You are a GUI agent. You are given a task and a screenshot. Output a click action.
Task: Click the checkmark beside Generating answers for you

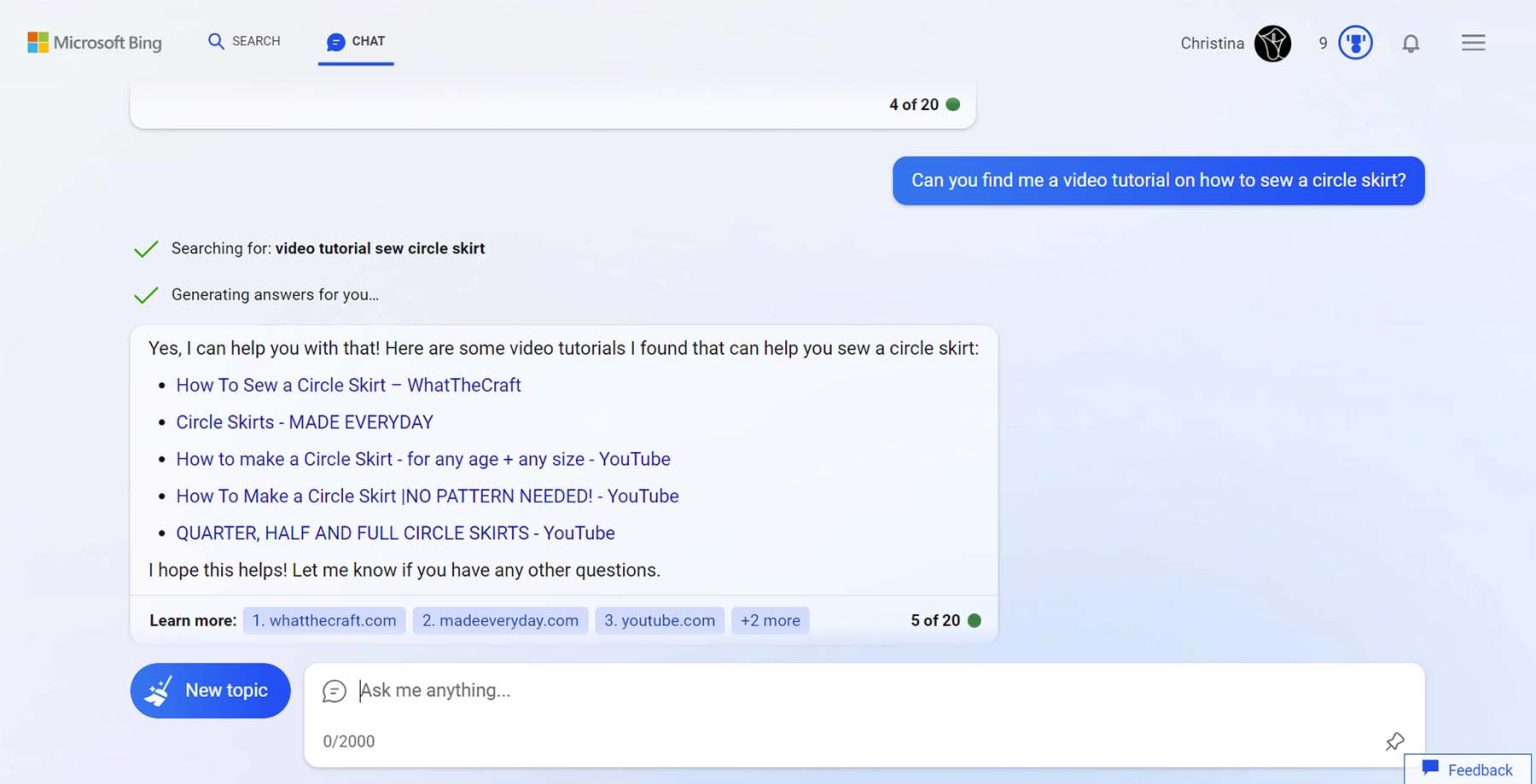146,294
